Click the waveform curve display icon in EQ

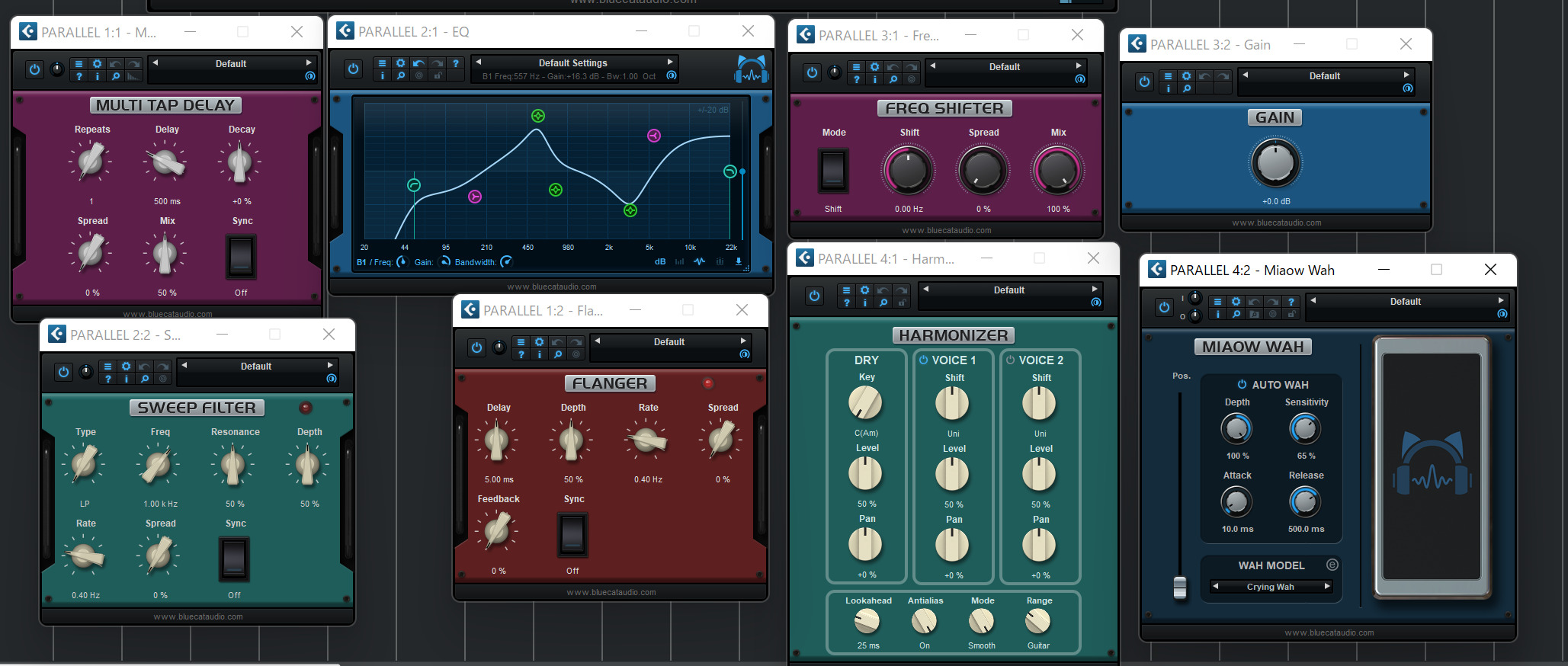coord(699,261)
